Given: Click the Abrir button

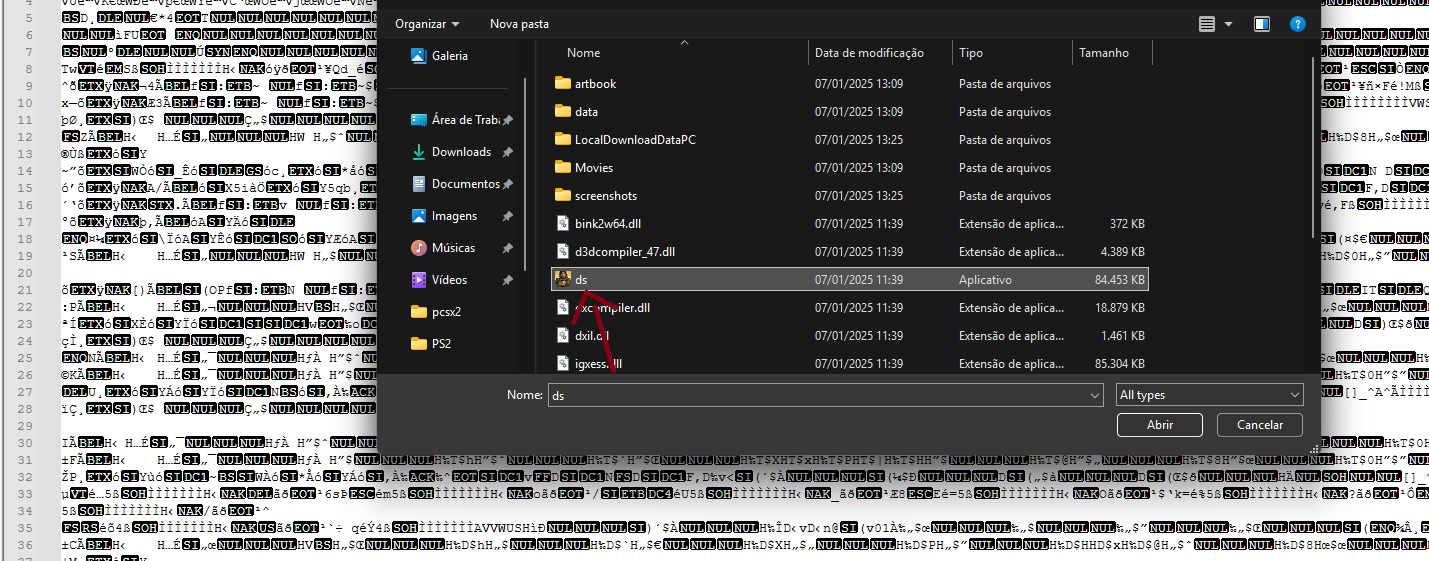Looking at the screenshot, I should [1160, 425].
